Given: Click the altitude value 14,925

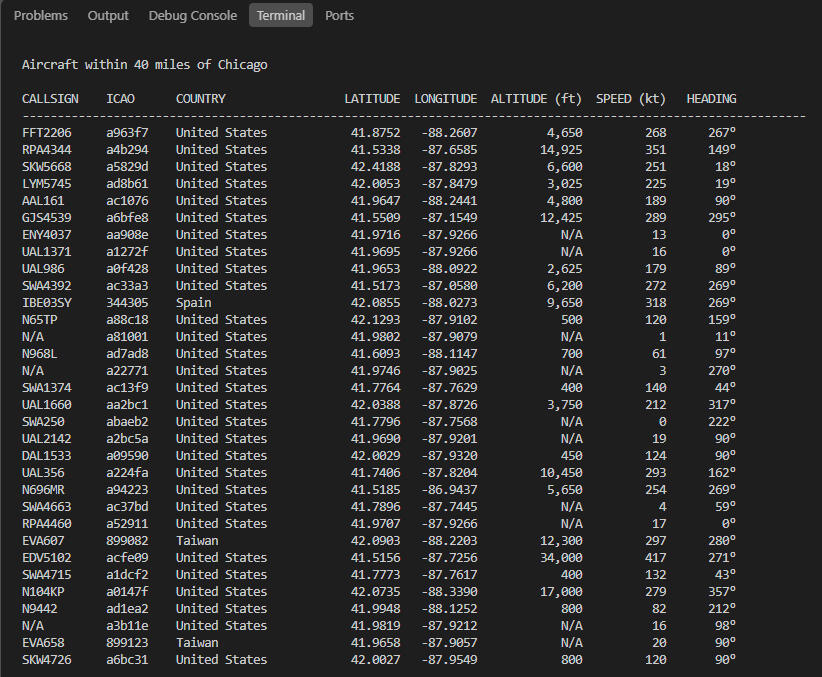Looking at the screenshot, I should 561,149.
